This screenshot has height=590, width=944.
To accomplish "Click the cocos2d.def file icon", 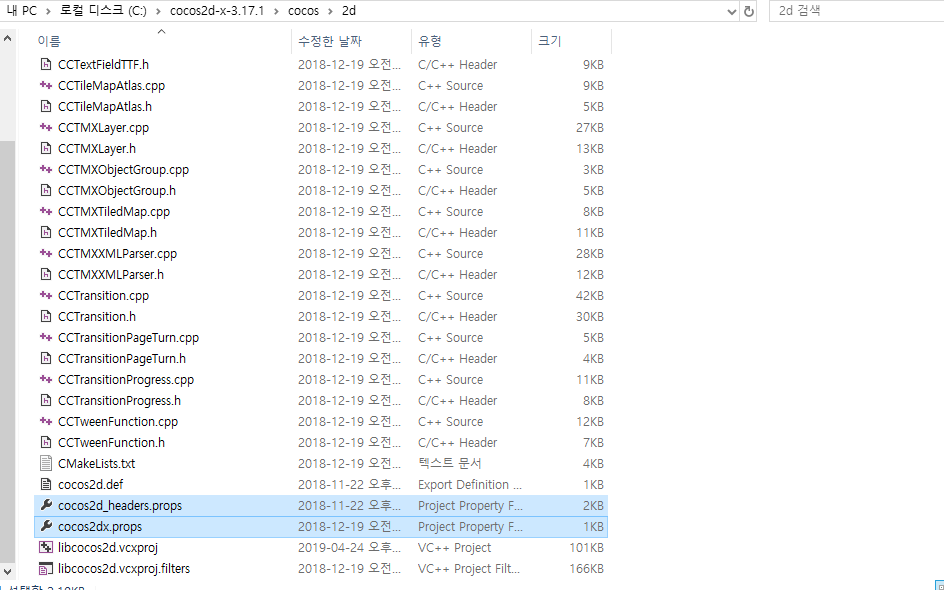I will [46, 485].
